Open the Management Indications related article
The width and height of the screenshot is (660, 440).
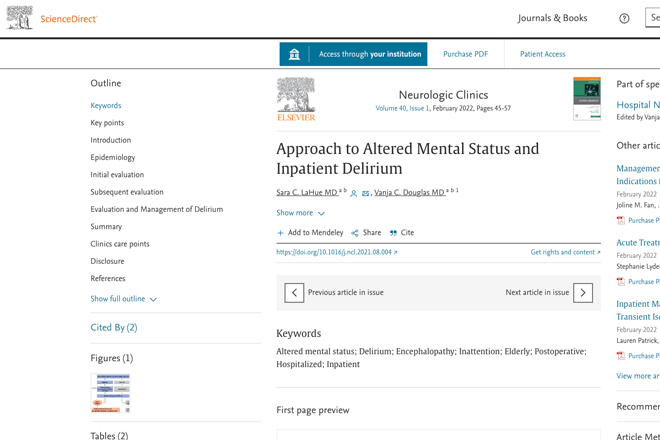[638, 175]
